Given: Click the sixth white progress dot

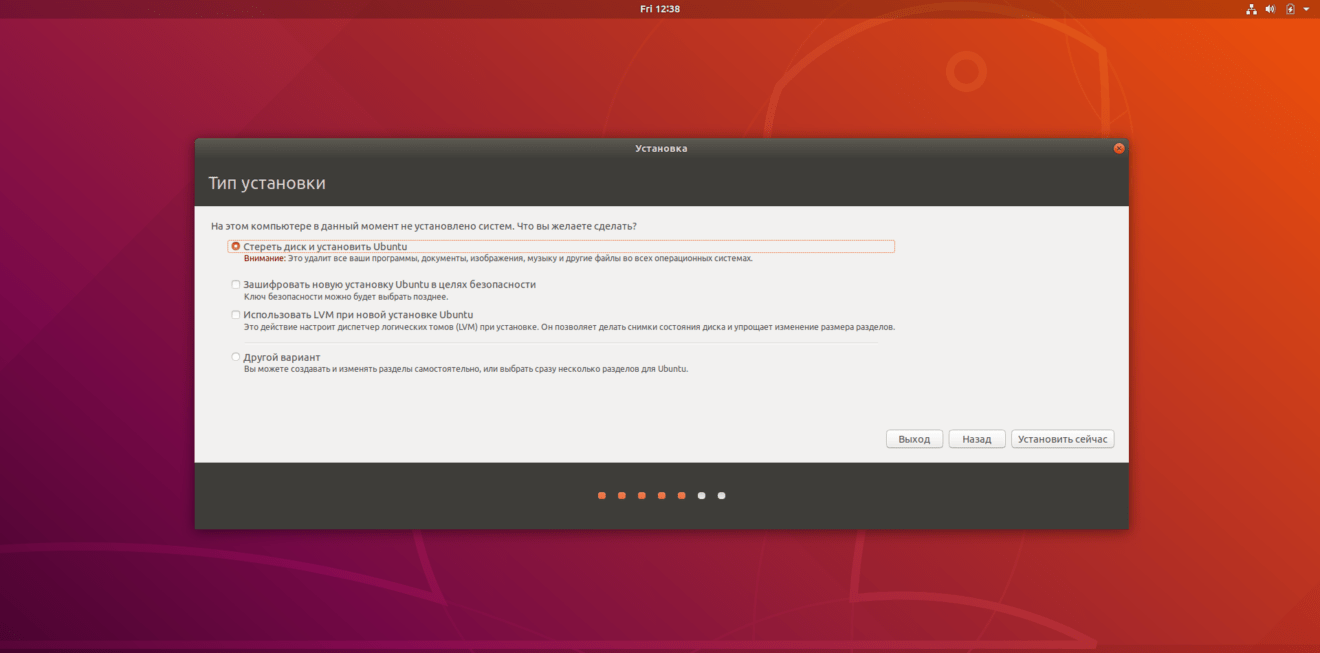Looking at the screenshot, I should 701,495.
